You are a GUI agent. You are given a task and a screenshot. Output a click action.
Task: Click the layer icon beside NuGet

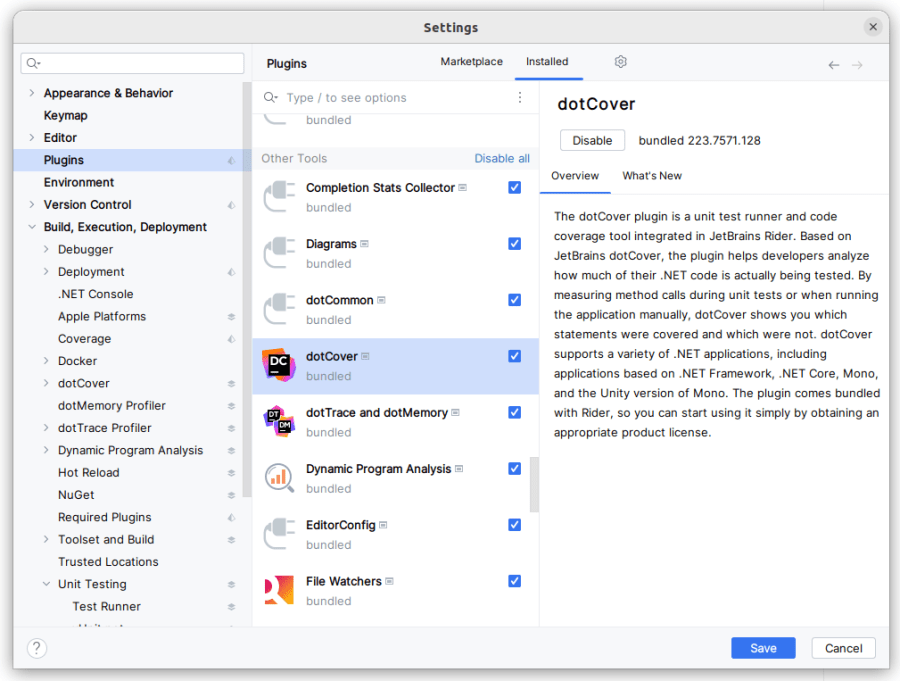(231, 495)
